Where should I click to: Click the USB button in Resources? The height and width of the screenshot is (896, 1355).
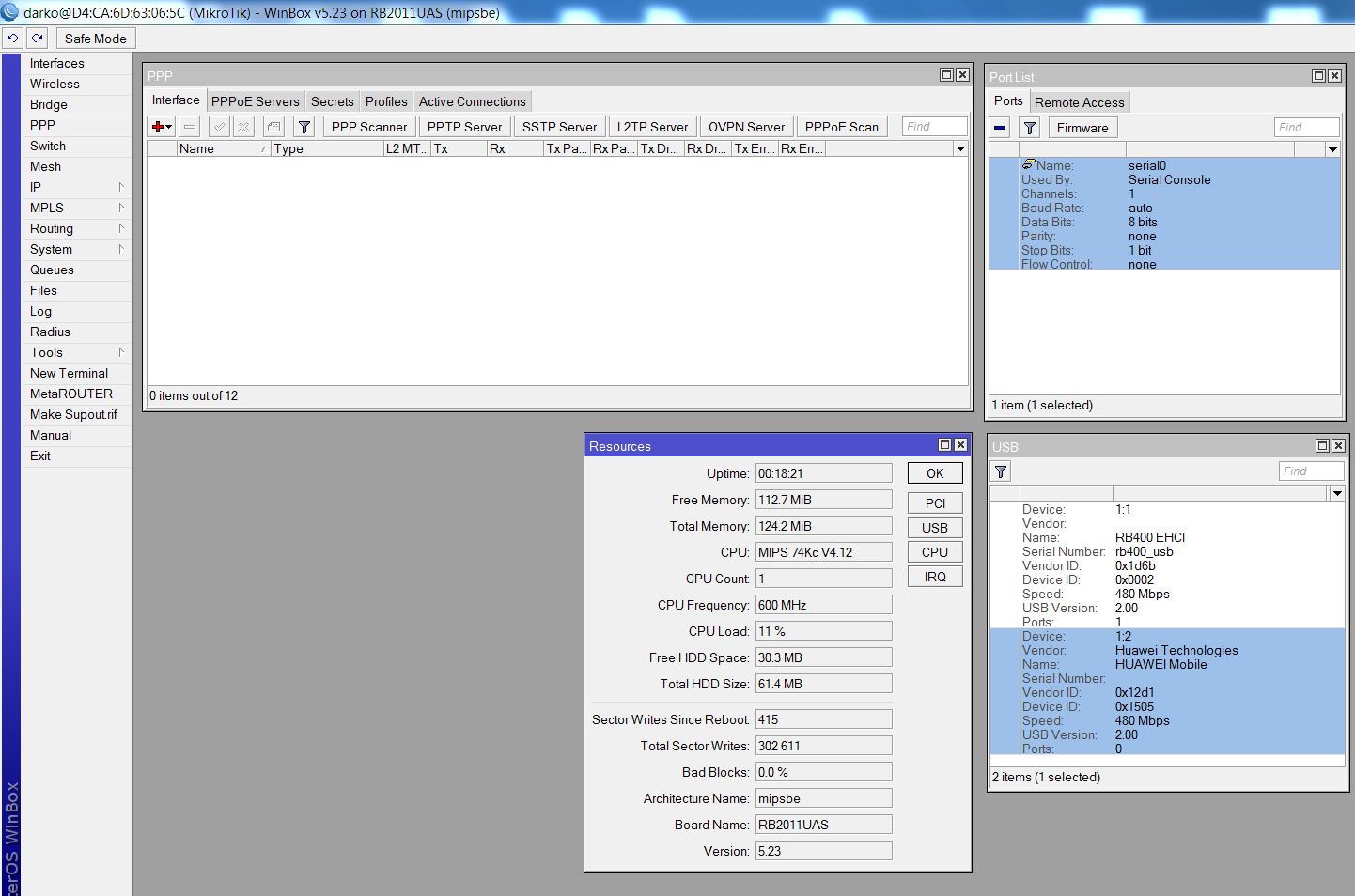point(935,528)
